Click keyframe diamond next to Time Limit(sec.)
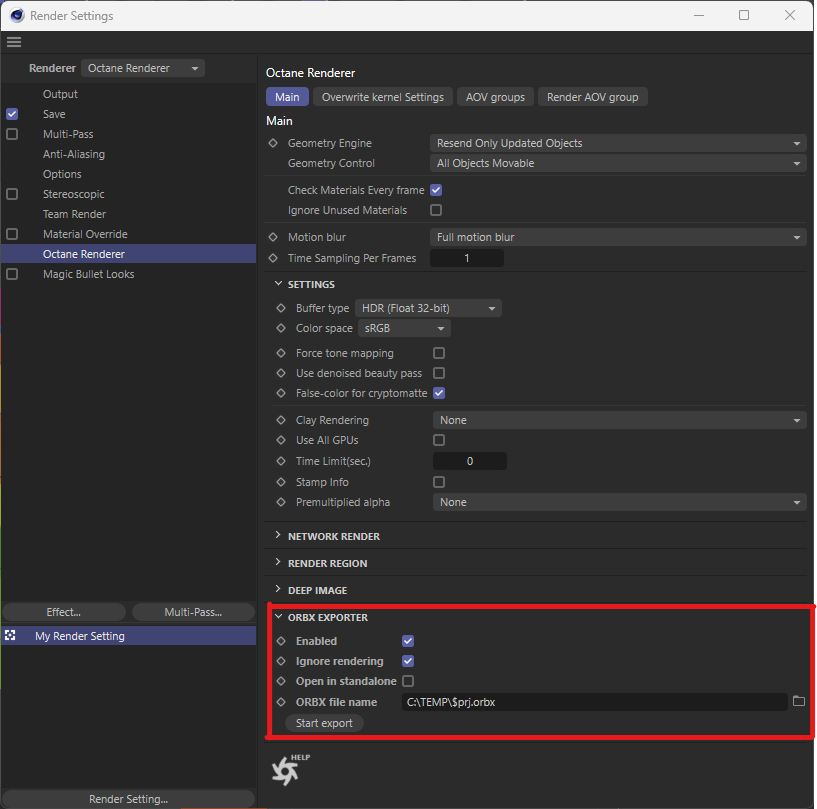The height and width of the screenshot is (809, 817). coord(281,461)
